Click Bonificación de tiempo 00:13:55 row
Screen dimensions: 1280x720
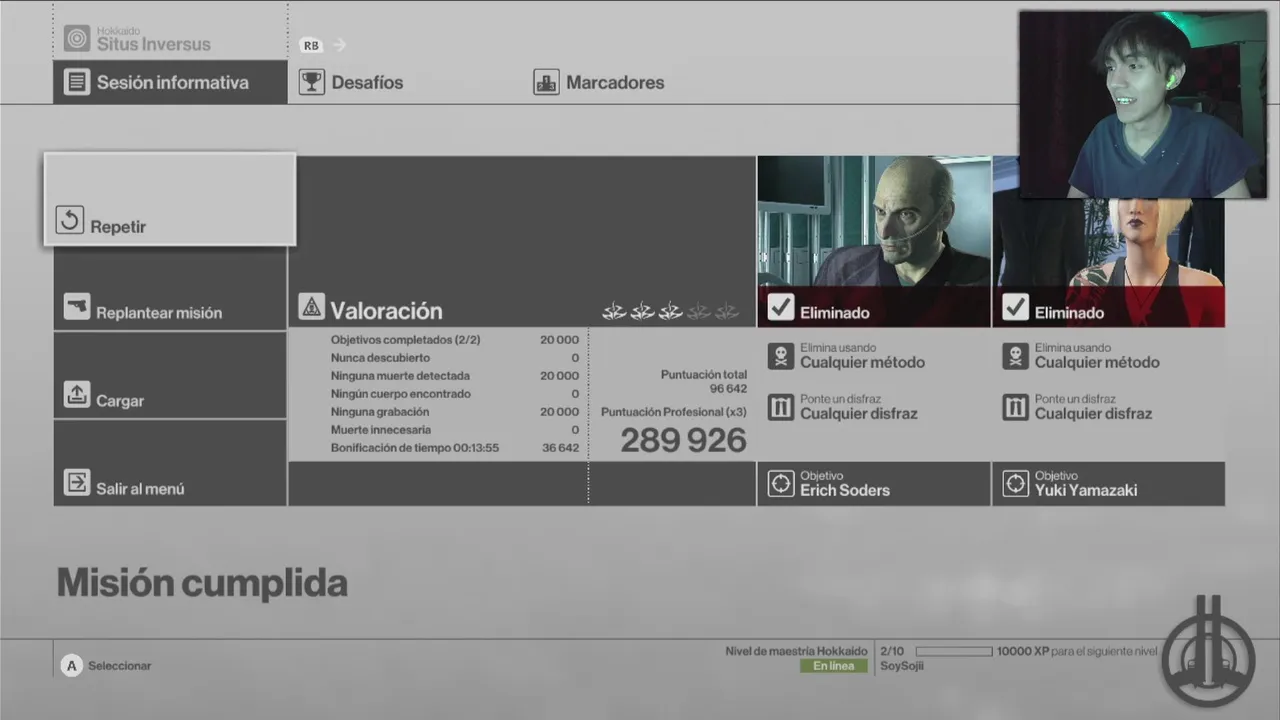[x=455, y=448]
